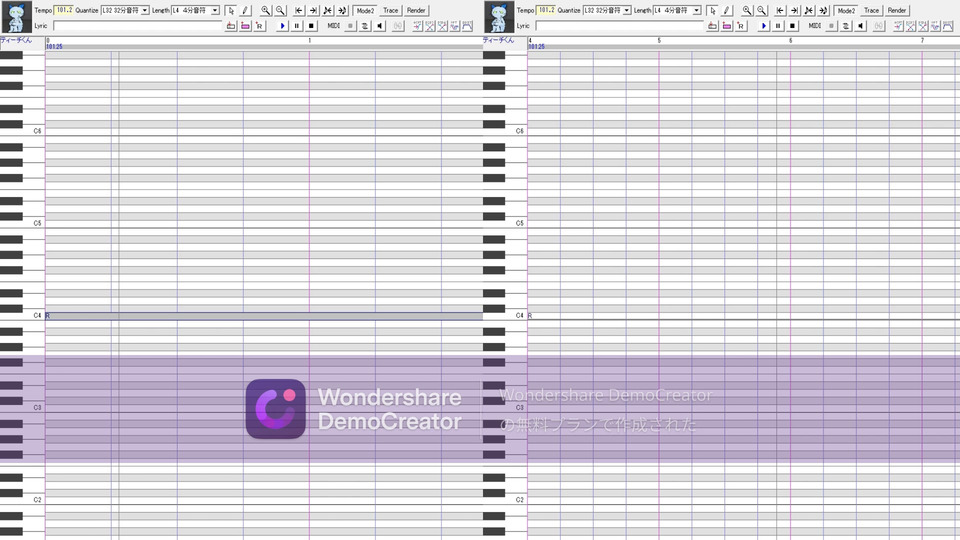Insert a rest with right window R icon
Image resolution: width=960 pixels, height=540 pixels.
[x=741, y=26]
